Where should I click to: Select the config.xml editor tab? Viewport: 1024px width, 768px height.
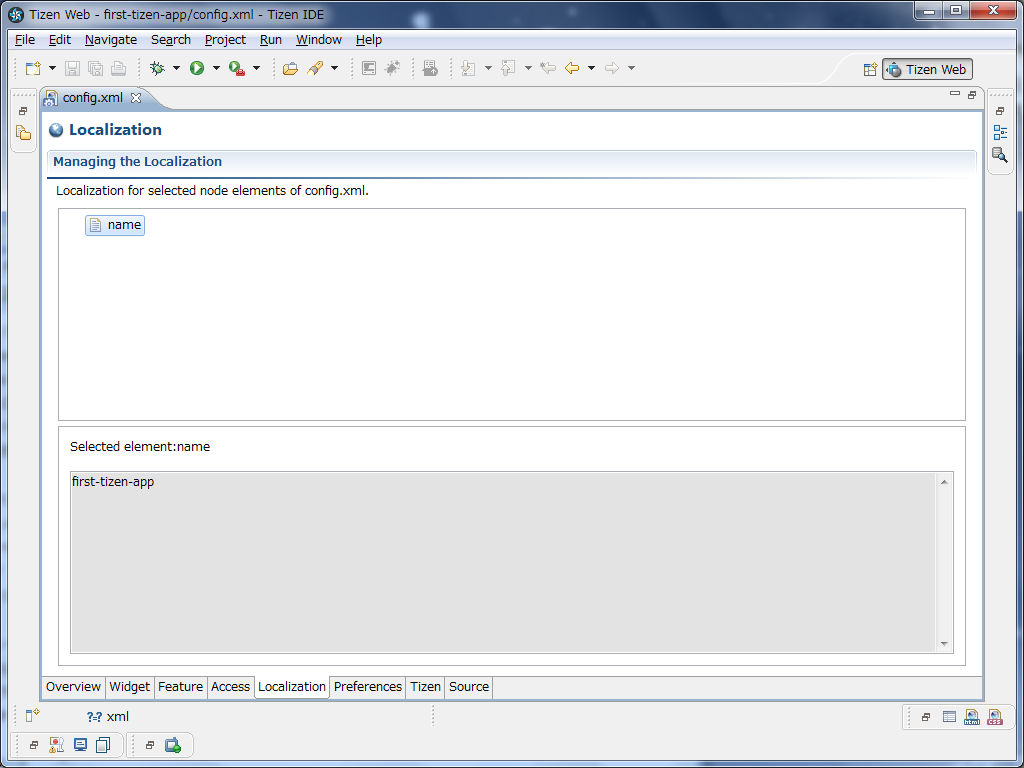(x=92, y=98)
